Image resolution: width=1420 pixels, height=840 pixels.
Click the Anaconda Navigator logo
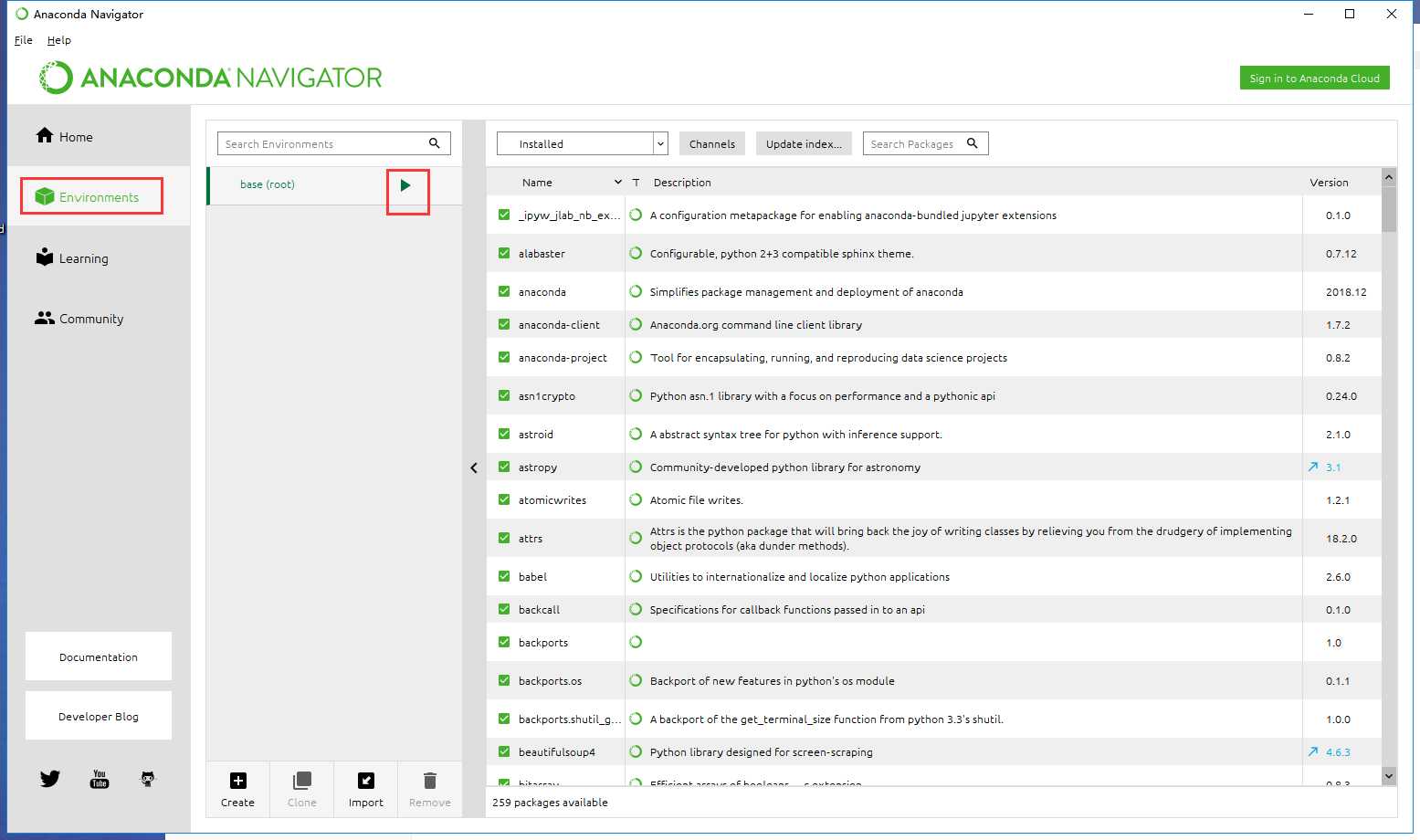[211, 78]
